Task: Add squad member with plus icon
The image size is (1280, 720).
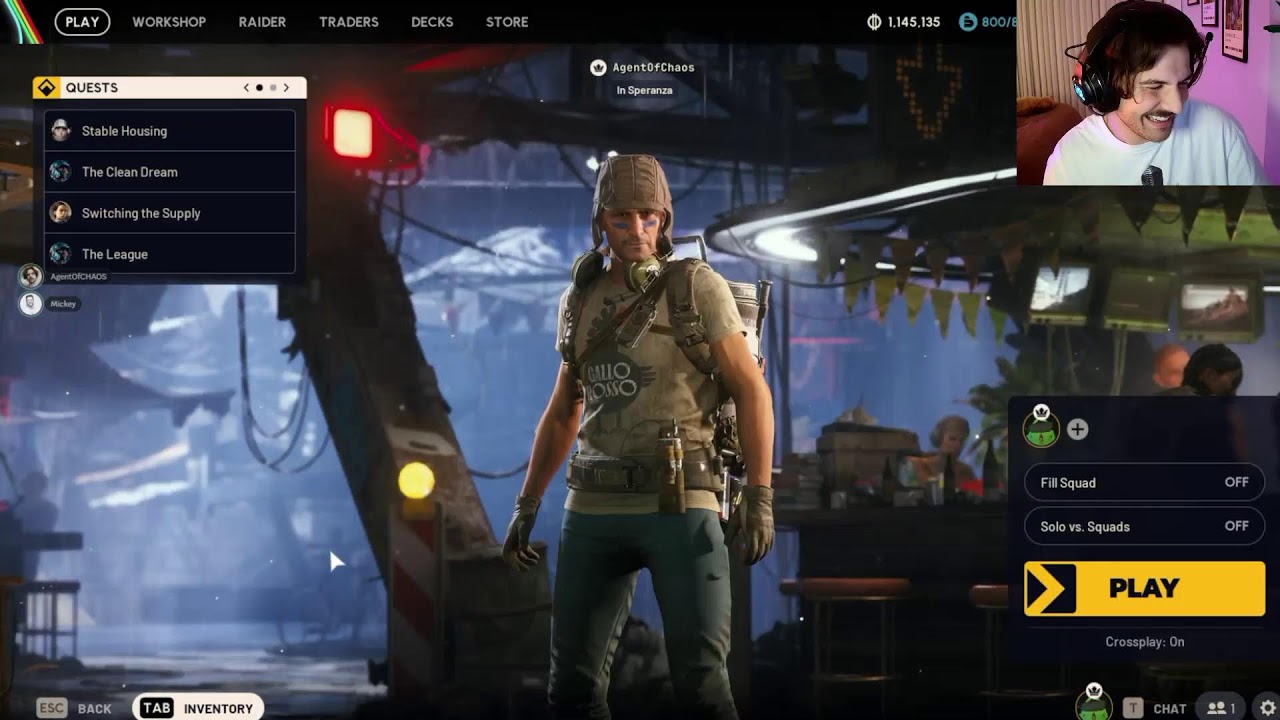Action: (x=1077, y=429)
